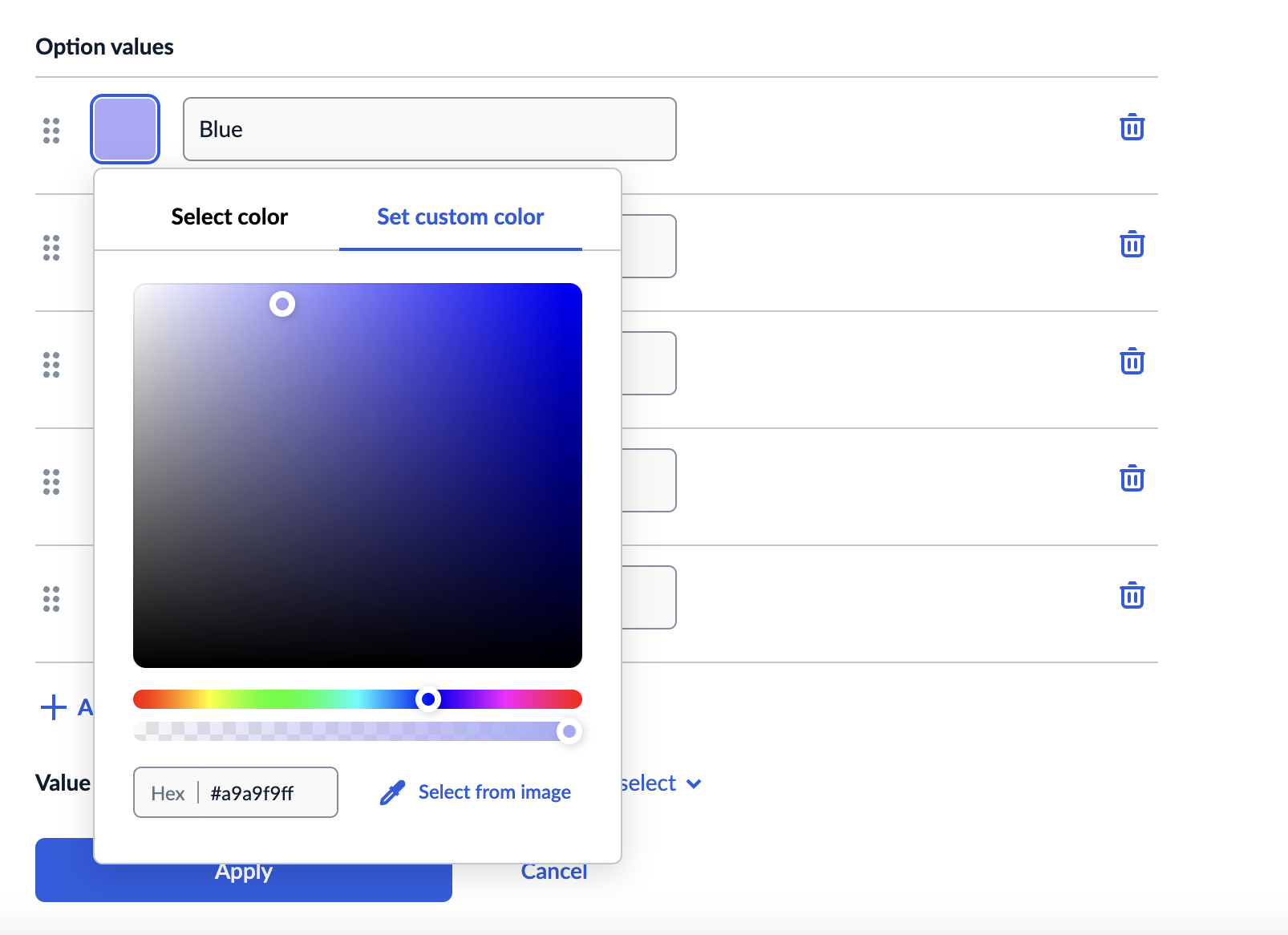Click the Blue color swatch preview
This screenshot has height=935, width=1288.
(x=124, y=128)
